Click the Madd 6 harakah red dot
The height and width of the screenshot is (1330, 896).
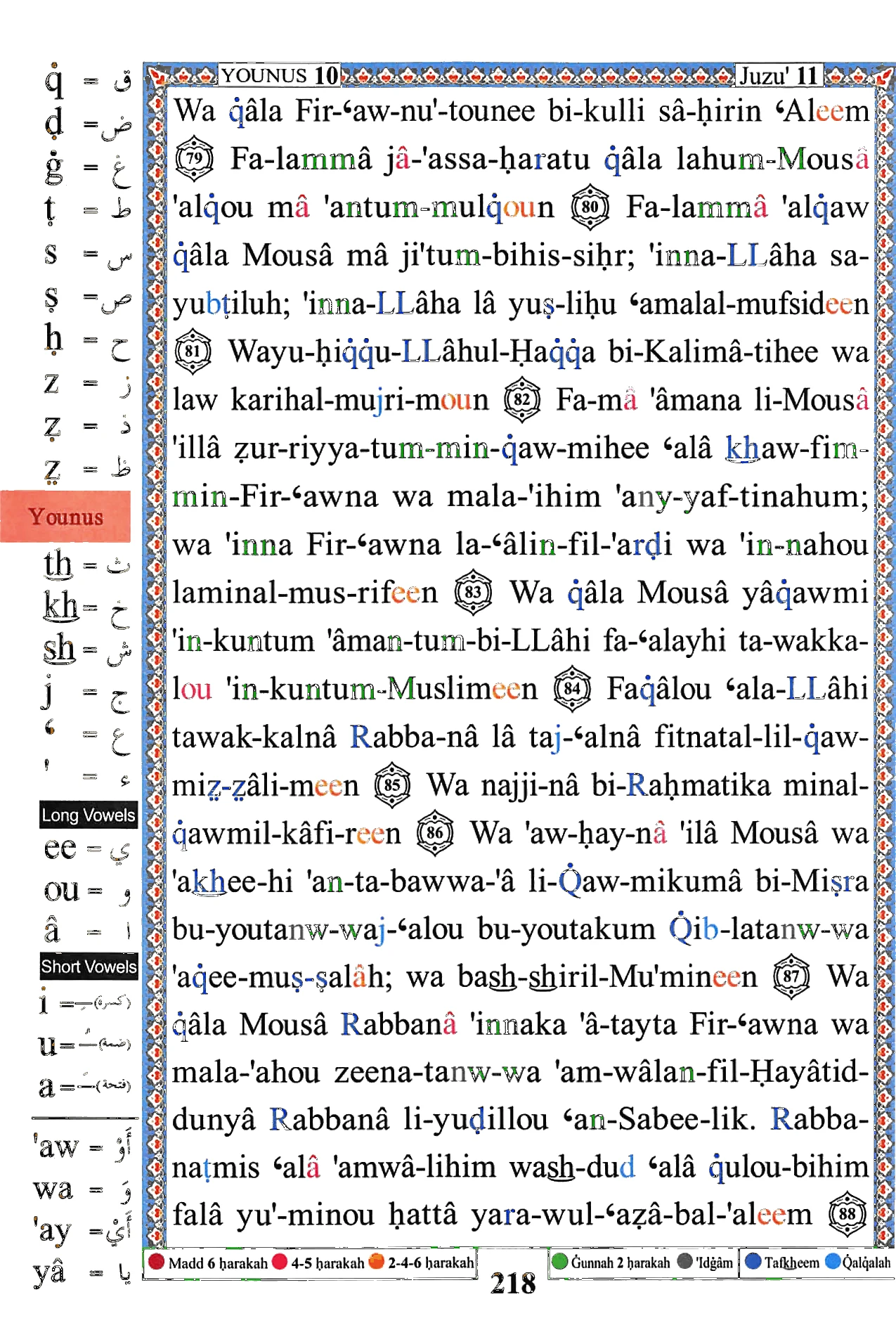(x=157, y=1262)
